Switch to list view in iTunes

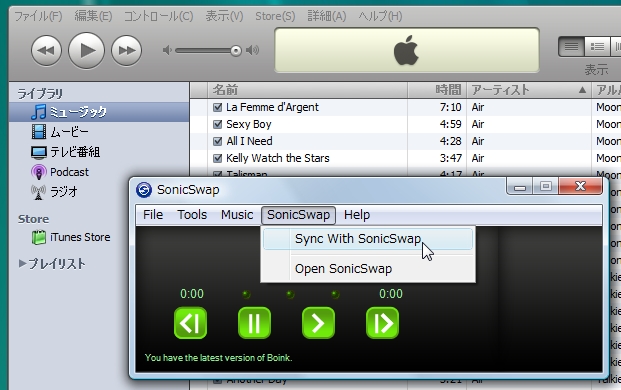pyautogui.click(x=571, y=47)
